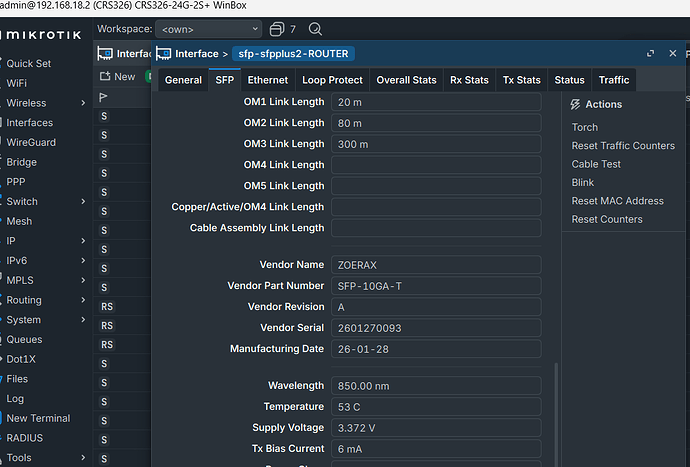Open Interfaces menu item

point(29,123)
